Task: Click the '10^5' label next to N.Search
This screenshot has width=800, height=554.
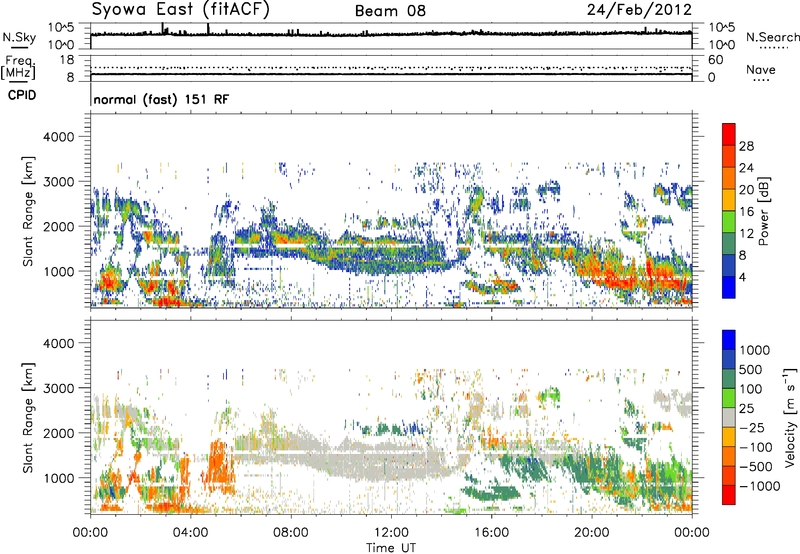Action: click(722, 28)
